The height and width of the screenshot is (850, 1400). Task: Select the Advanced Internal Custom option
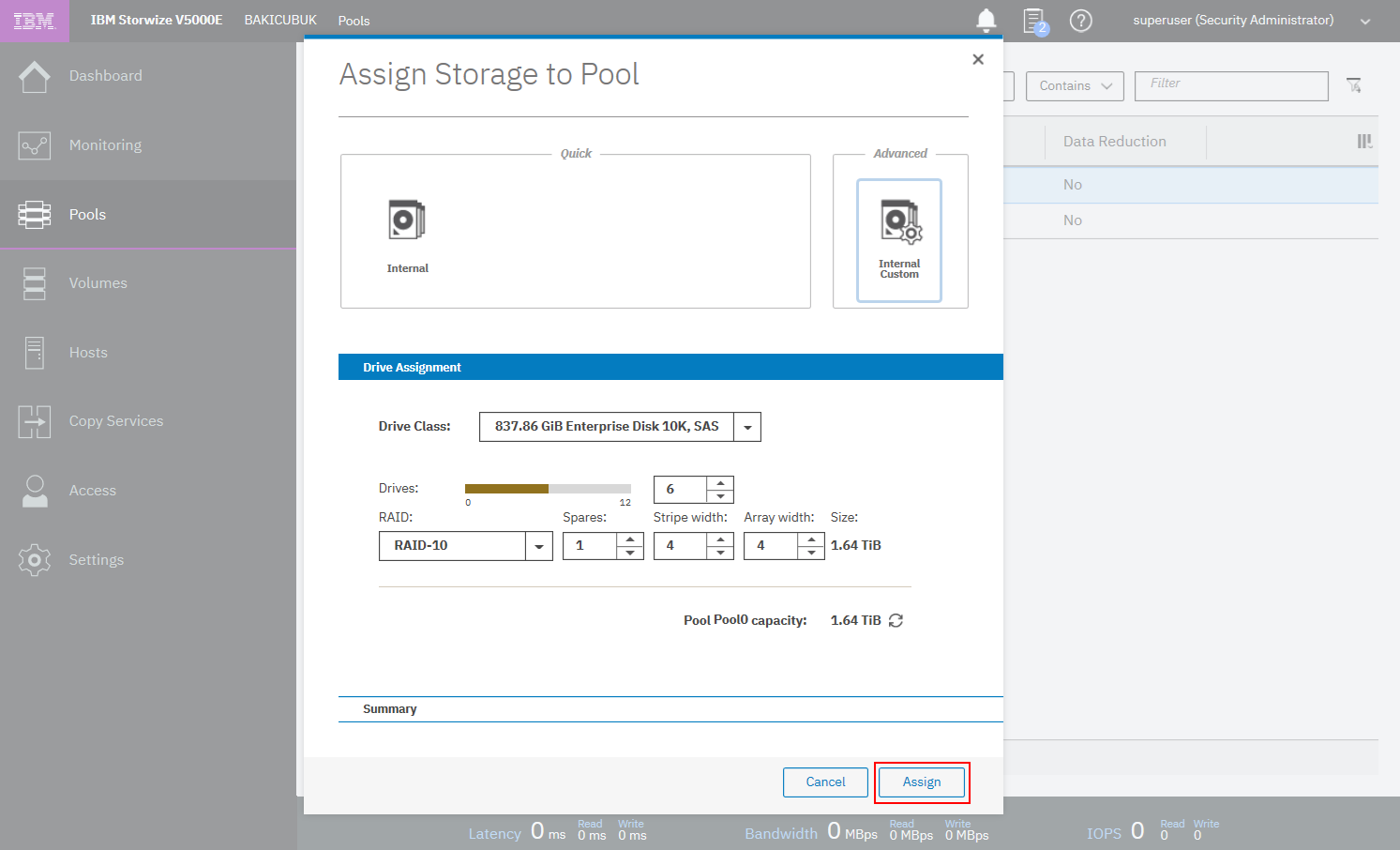[899, 240]
